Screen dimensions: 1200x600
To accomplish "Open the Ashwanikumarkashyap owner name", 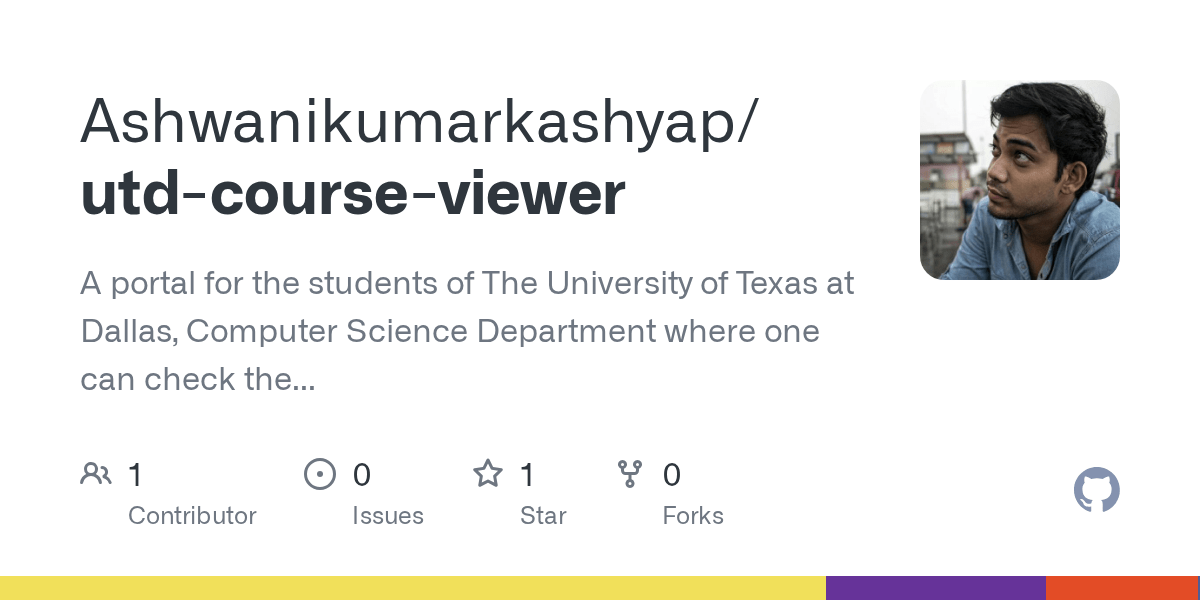I will coord(420,121).
